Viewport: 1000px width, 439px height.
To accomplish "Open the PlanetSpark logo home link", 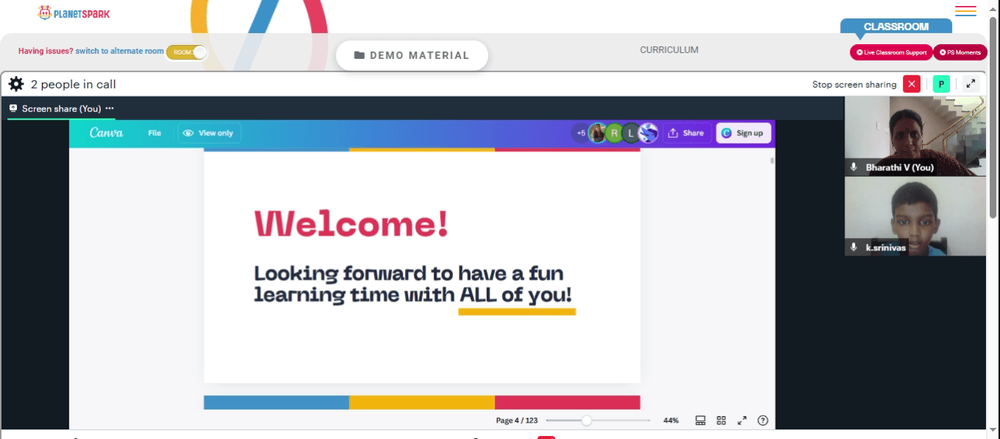I will [74, 13].
